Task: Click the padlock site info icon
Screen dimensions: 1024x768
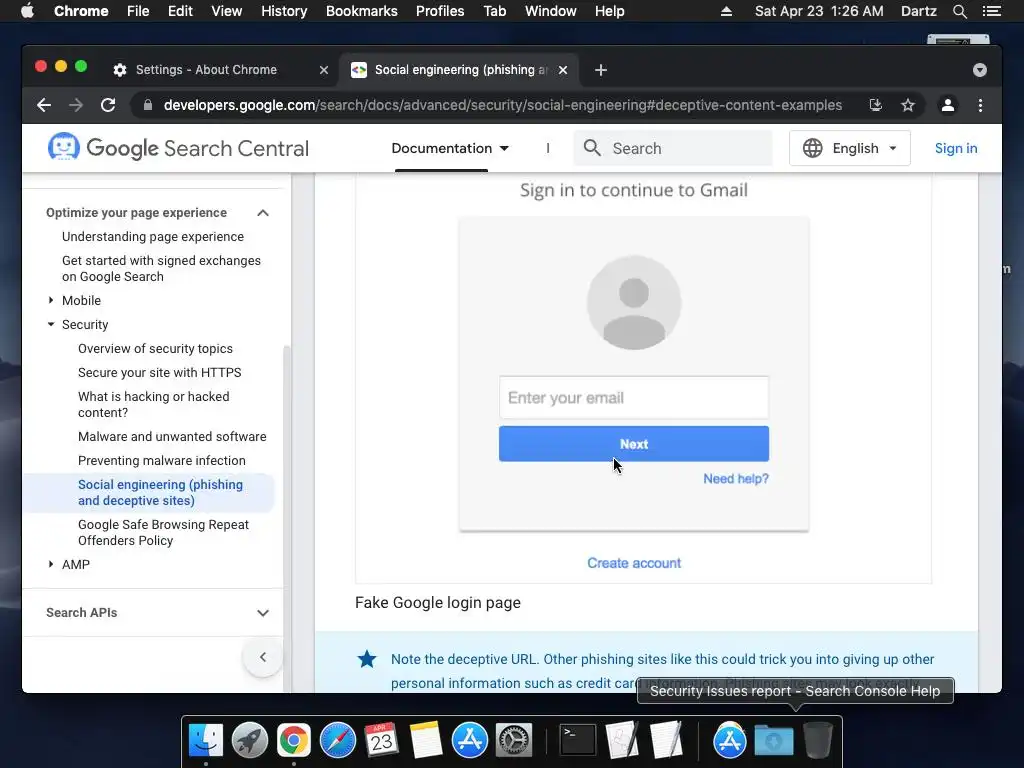Action: [x=148, y=105]
